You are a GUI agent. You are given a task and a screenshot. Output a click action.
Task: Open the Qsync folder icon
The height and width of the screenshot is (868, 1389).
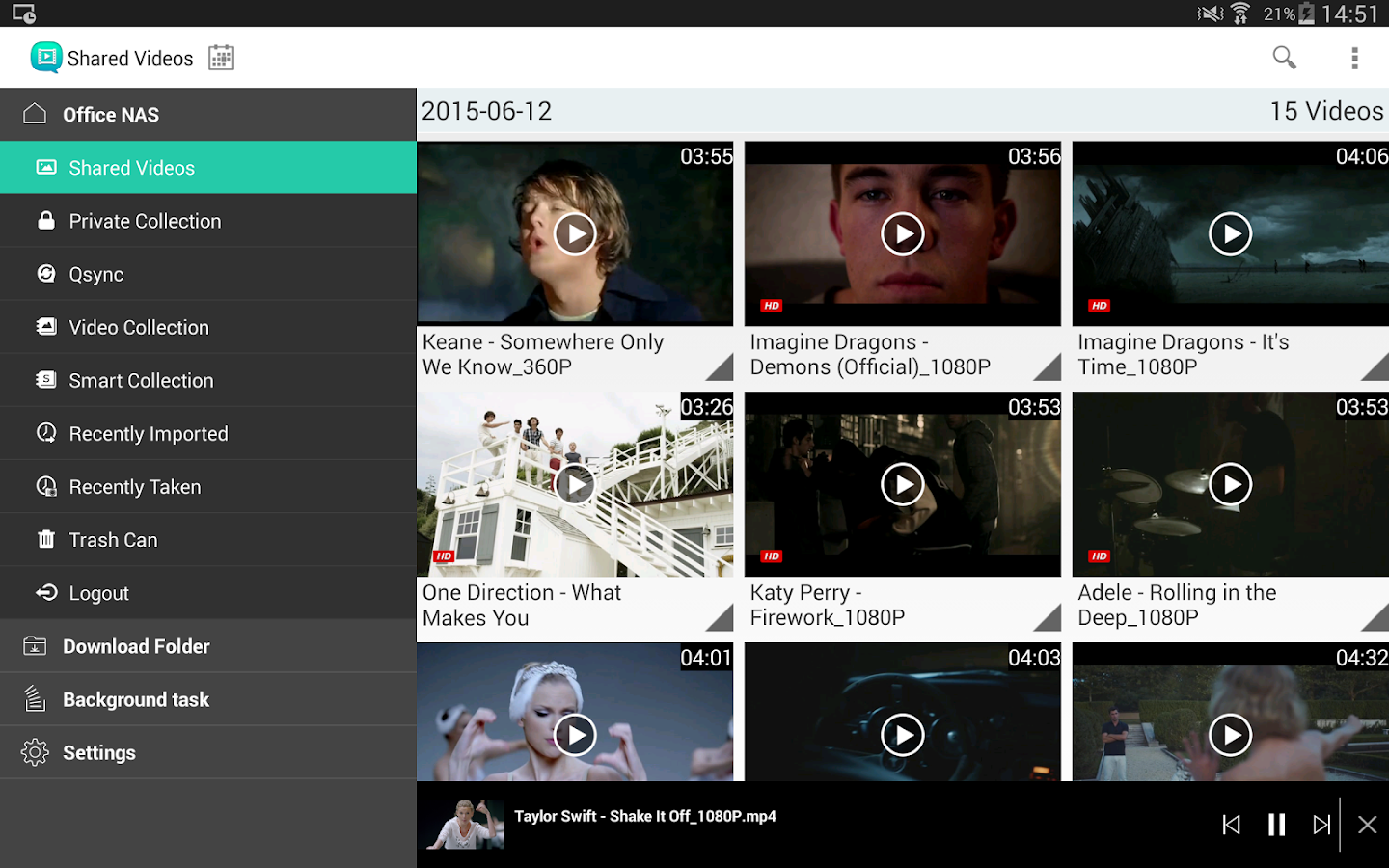45,274
